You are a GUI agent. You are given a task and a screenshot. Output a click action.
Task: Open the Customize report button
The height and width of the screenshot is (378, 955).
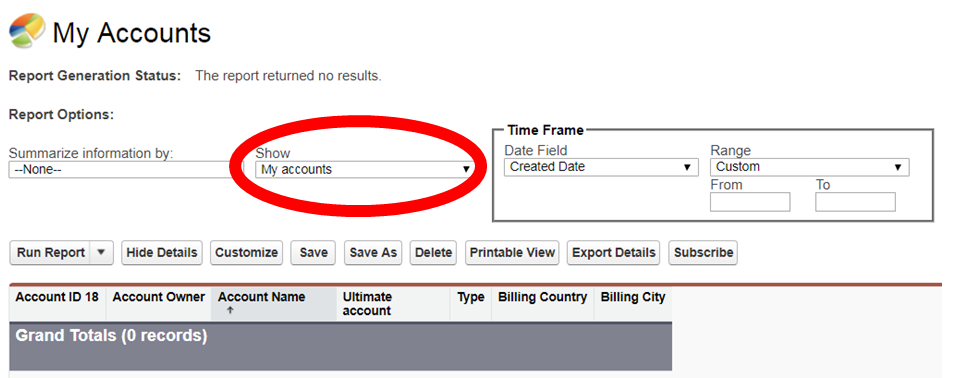247,253
